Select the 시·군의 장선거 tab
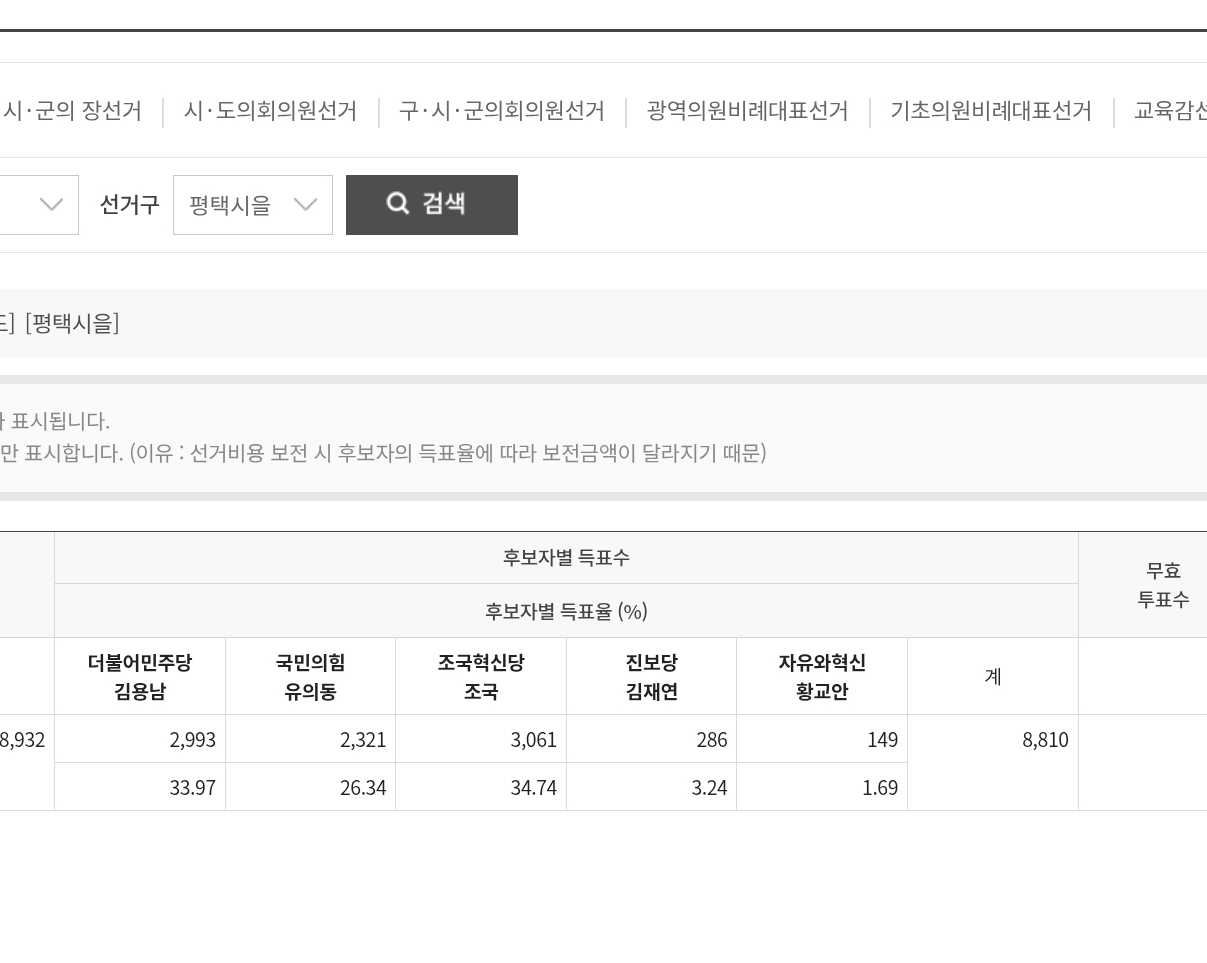1207x963 pixels. click(x=71, y=111)
